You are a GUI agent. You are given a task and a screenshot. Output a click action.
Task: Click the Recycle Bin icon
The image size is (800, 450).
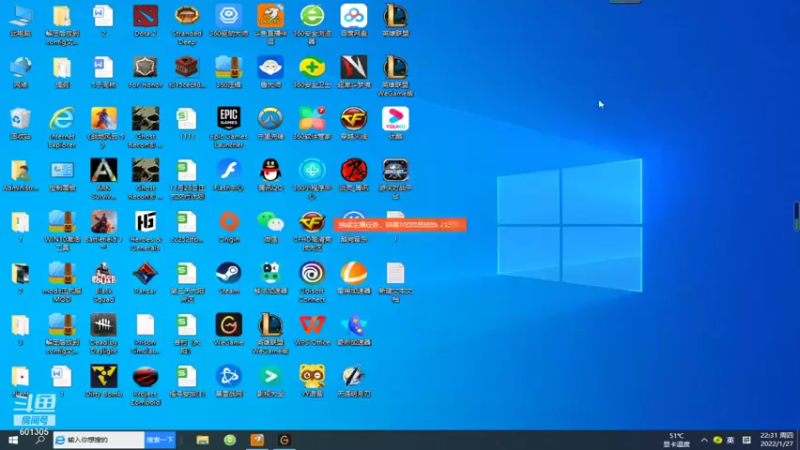[x=20, y=119]
